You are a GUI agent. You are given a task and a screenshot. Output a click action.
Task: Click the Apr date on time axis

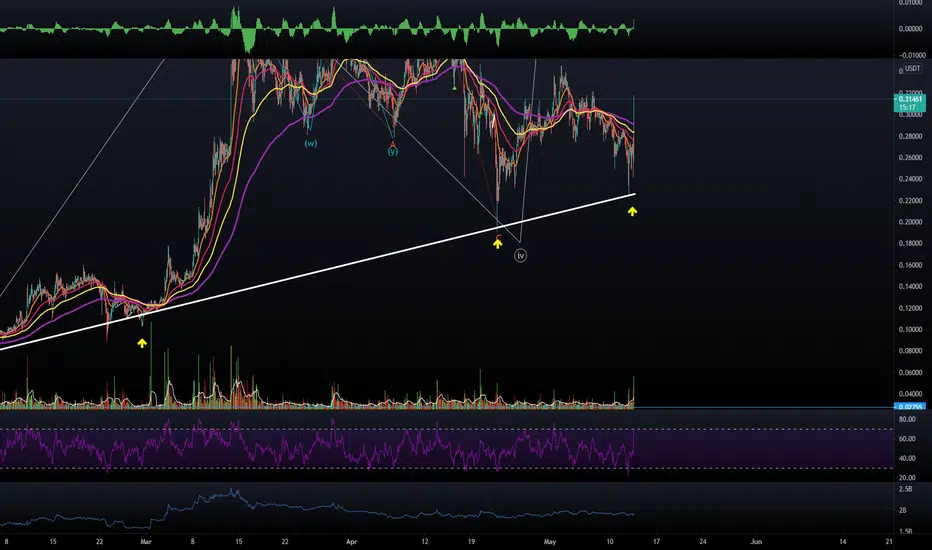351,542
